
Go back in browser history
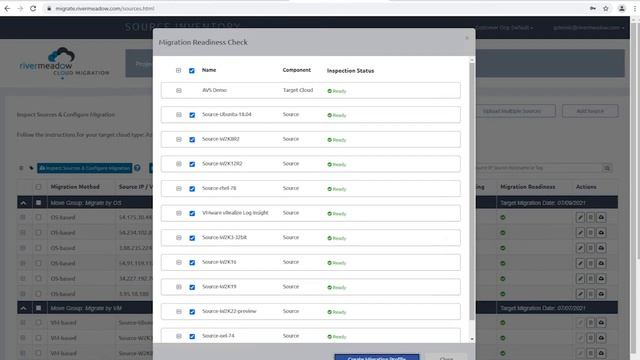(x=7, y=8)
